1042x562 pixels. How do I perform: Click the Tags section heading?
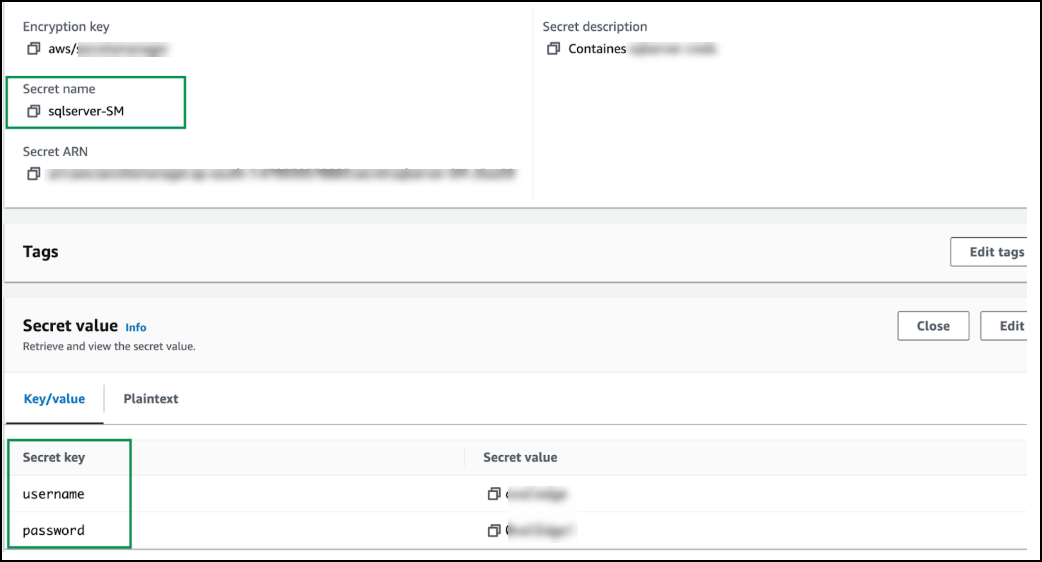point(41,252)
